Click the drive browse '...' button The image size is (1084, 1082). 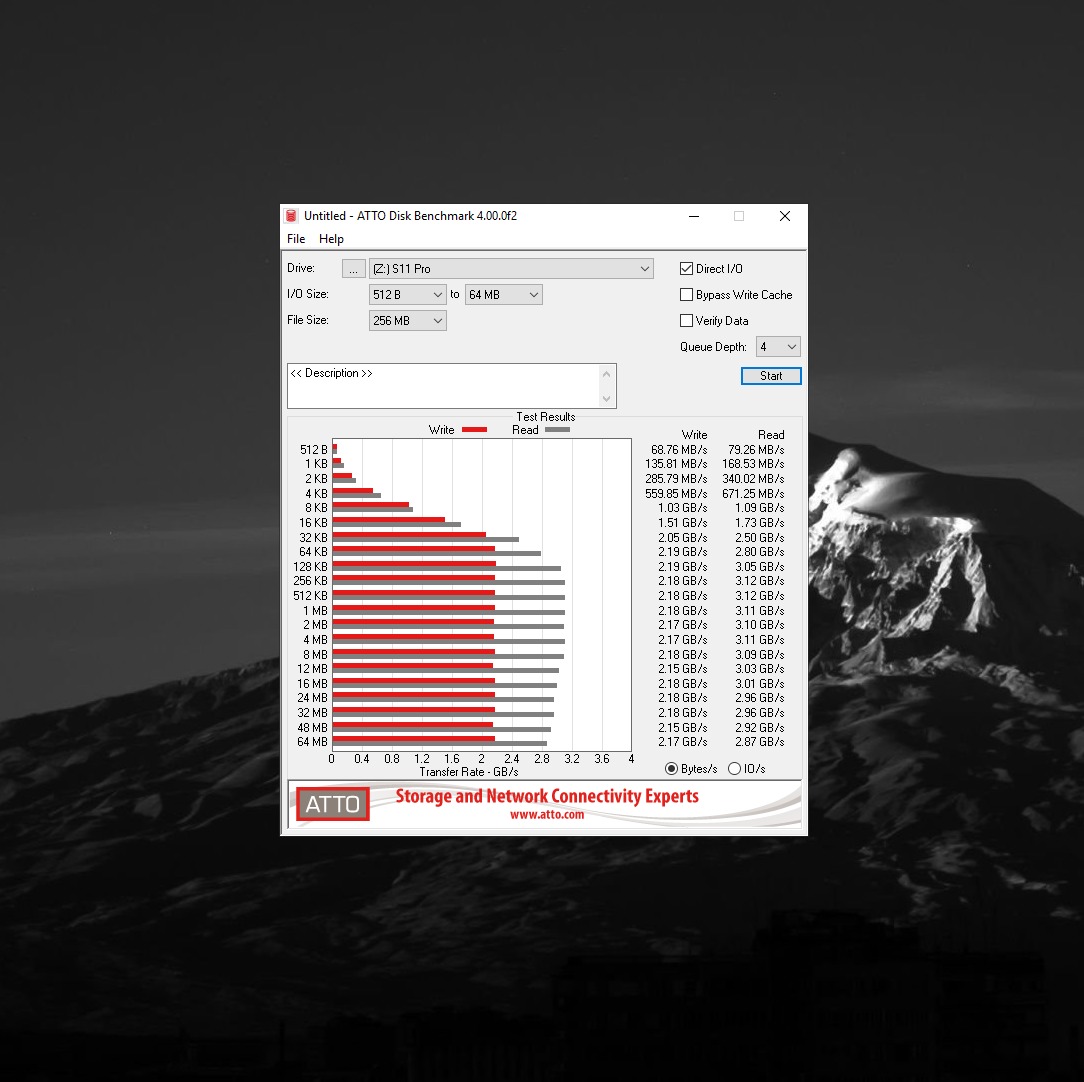pos(353,268)
